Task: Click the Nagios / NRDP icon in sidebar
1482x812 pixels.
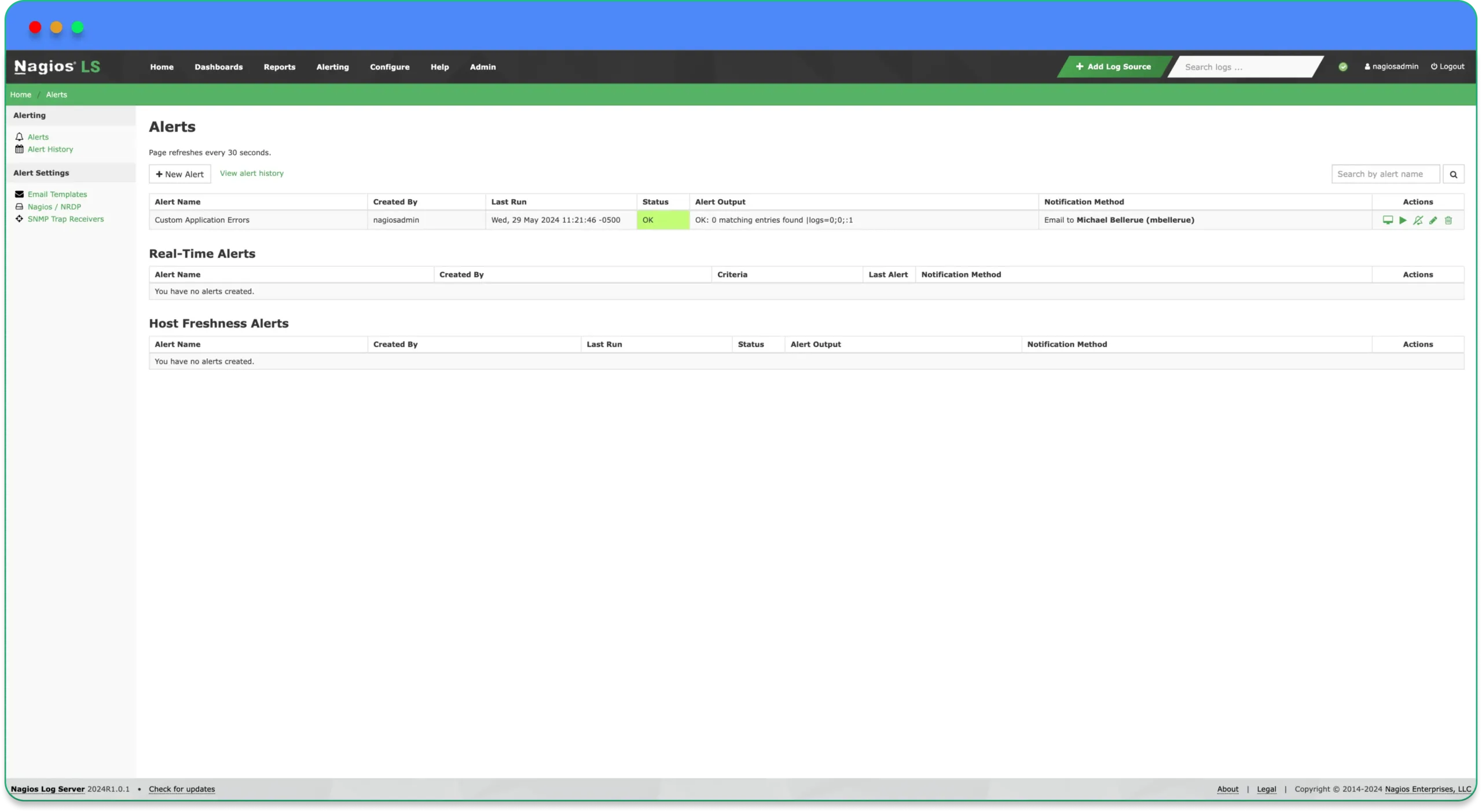Action: (19, 206)
